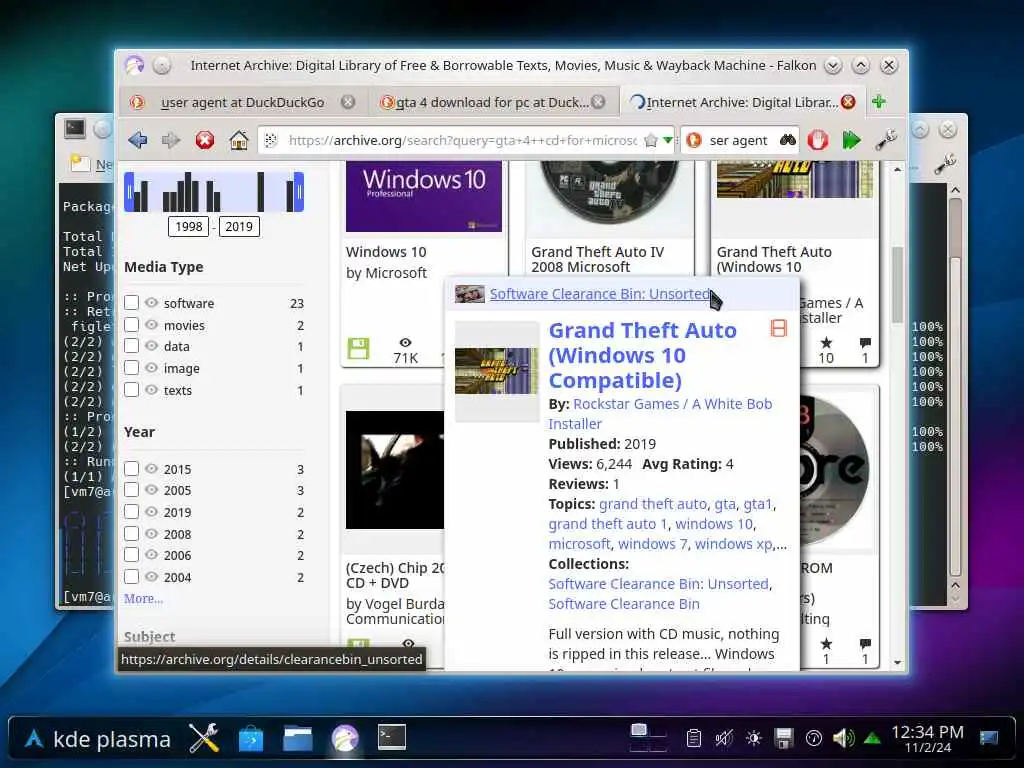Show only movies using its eye icon

pyautogui.click(x=152, y=325)
